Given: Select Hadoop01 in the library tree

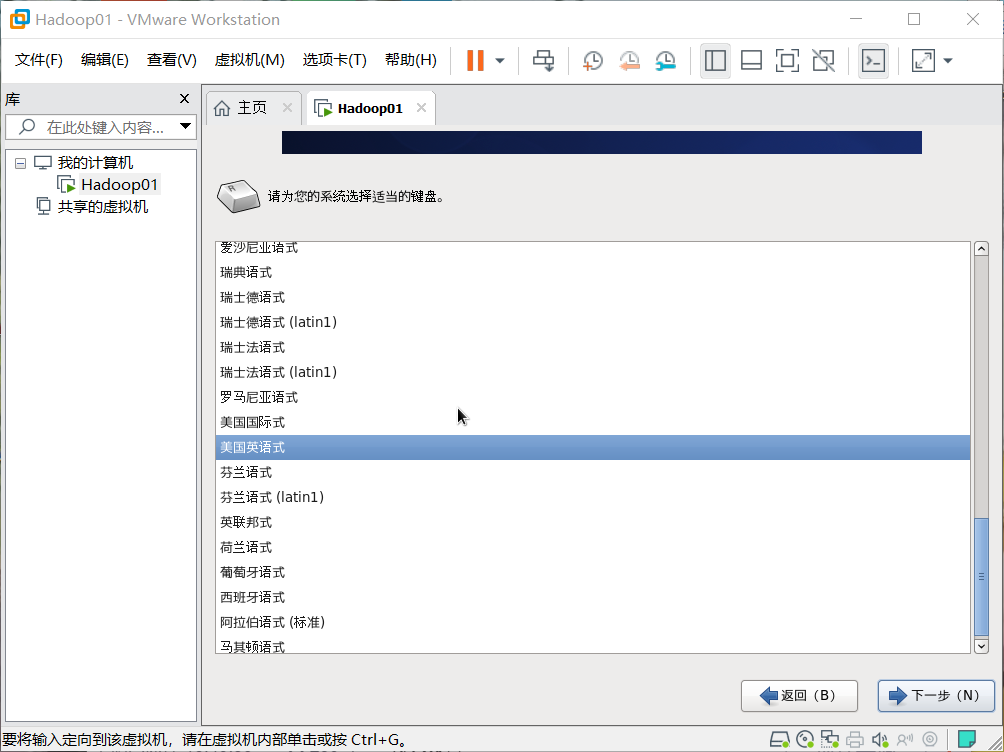Looking at the screenshot, I should coord(119,185).
